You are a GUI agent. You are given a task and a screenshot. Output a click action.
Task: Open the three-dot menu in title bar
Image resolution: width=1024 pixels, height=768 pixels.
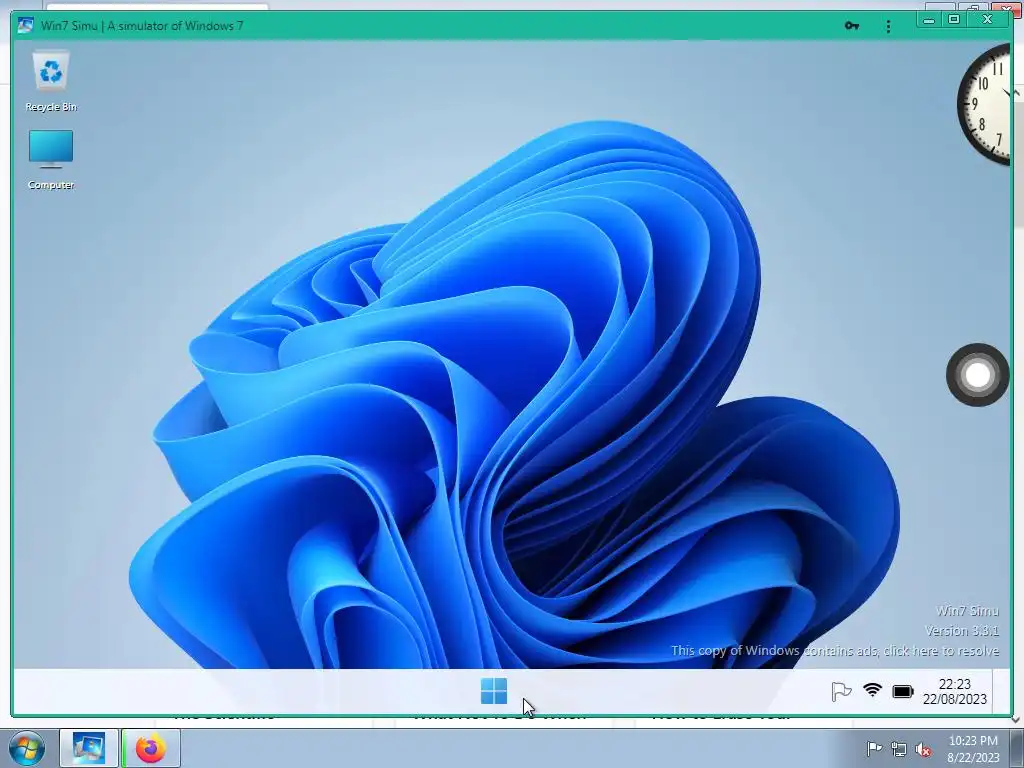pyautogui.click(x=888, y=26)
